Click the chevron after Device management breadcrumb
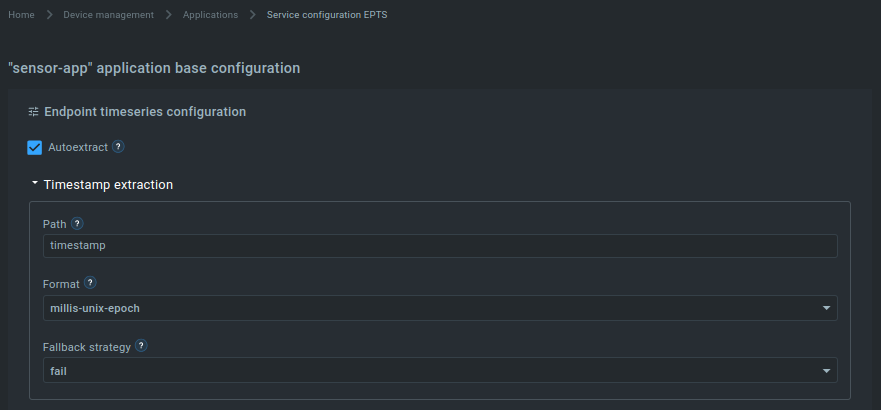 tap(169, 15)
